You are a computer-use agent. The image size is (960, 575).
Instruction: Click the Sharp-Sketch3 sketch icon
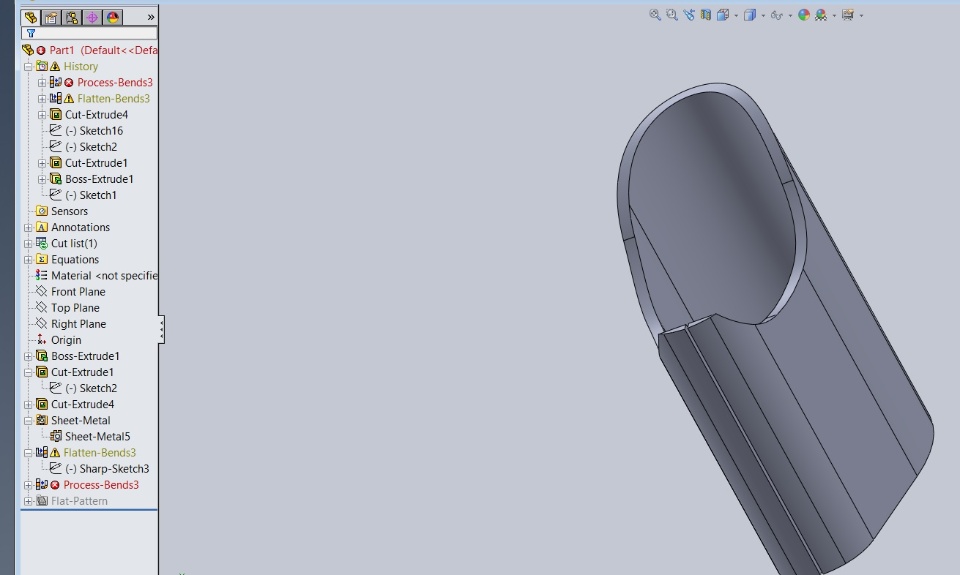[x=56, y=468]
